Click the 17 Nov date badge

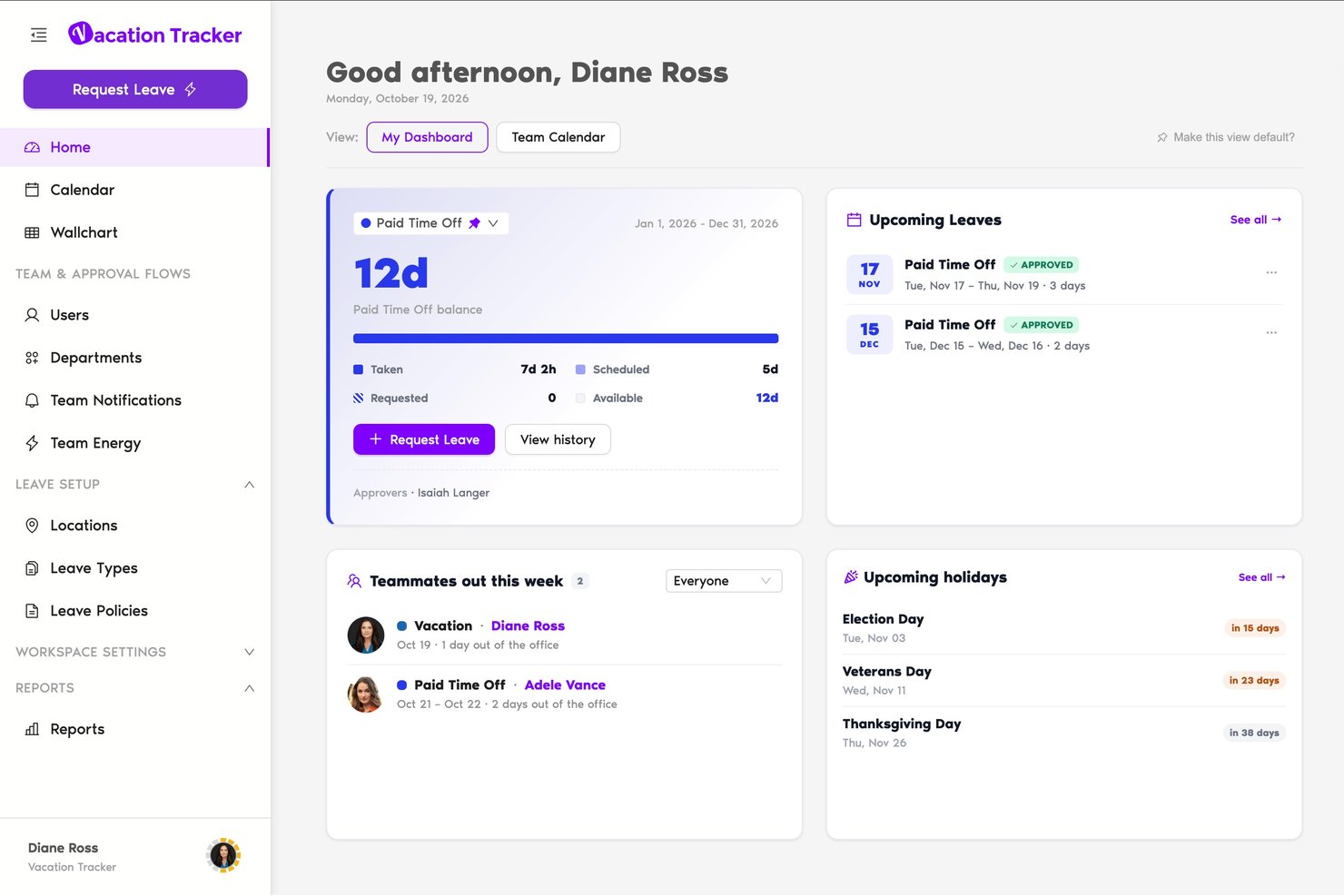[x=869, y=273]
